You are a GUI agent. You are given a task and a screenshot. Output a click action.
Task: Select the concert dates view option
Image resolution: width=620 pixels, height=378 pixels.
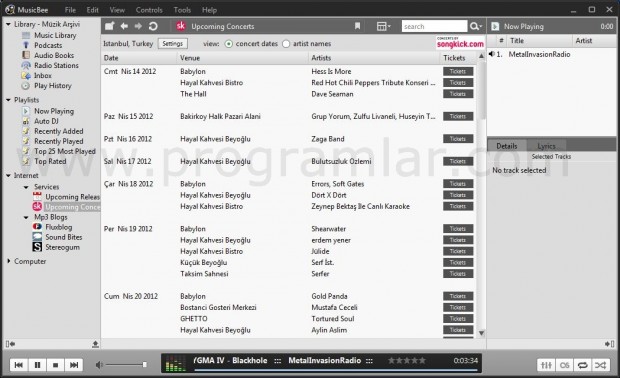(229, 44)
